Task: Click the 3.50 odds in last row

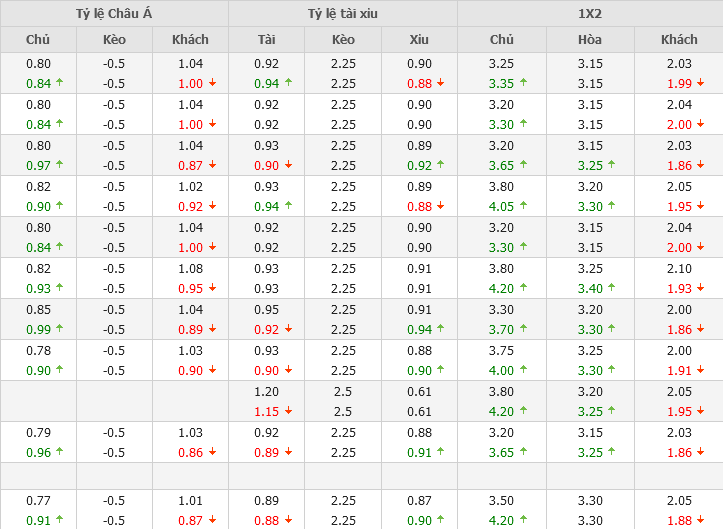Action: 501,501
